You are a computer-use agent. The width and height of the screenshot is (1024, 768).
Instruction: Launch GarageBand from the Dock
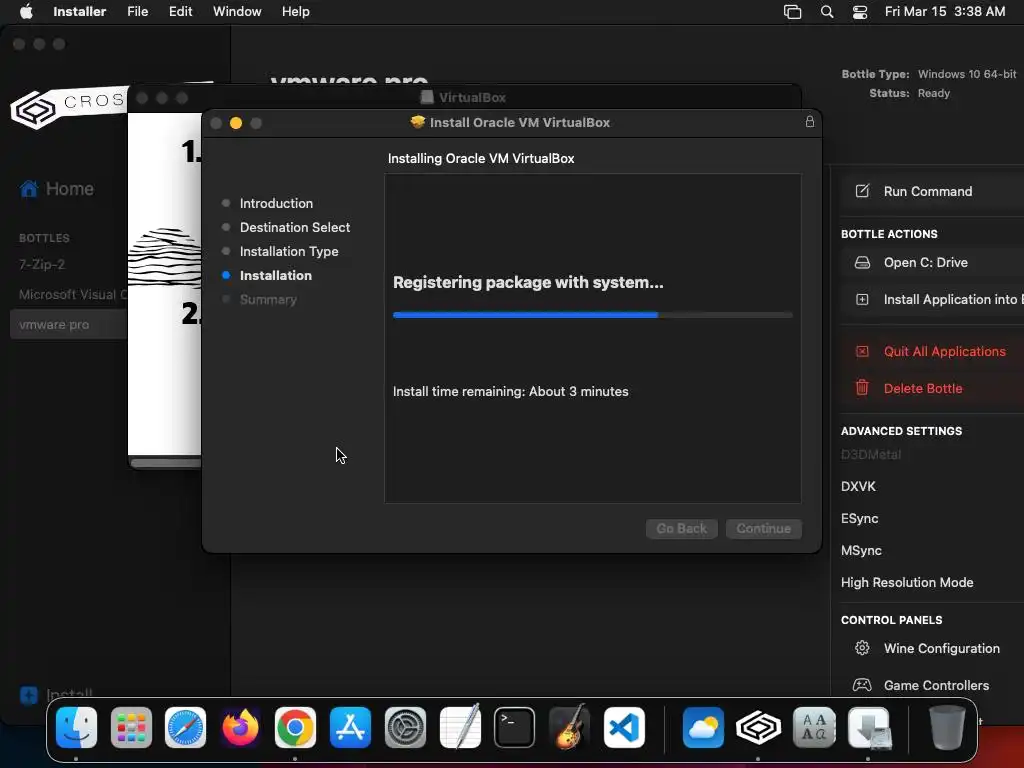coord(569,727)
